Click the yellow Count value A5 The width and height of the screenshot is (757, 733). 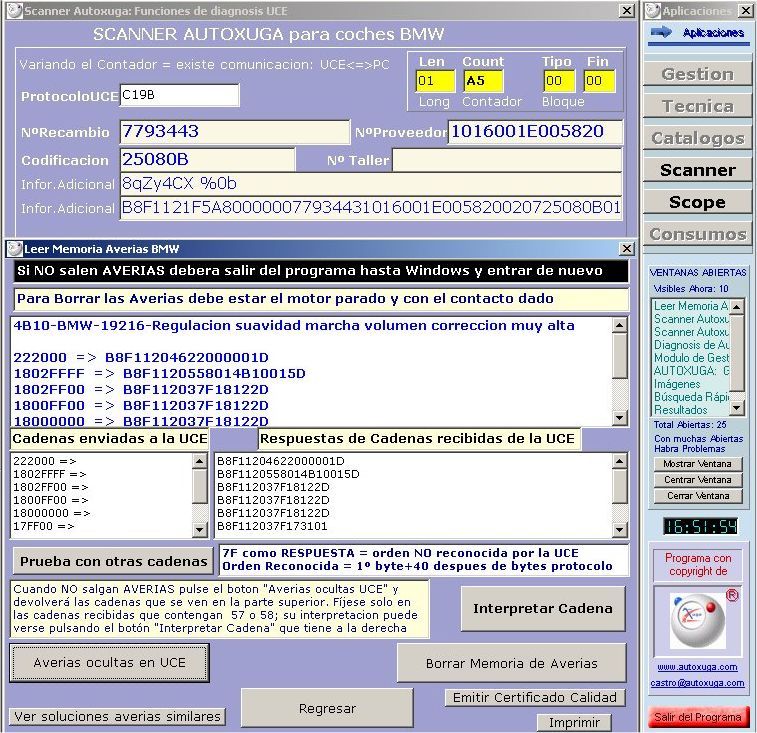coord(483,81)
